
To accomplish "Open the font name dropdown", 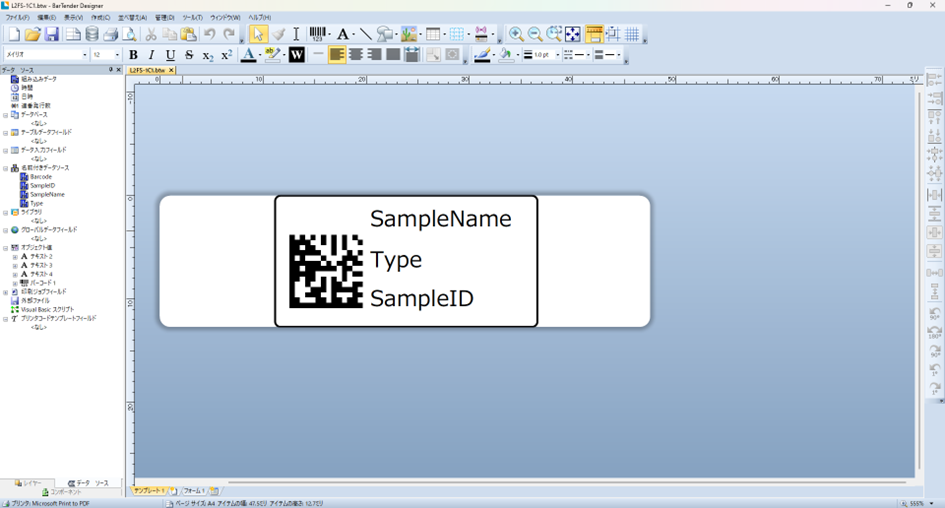I will (x=85, y=55).
